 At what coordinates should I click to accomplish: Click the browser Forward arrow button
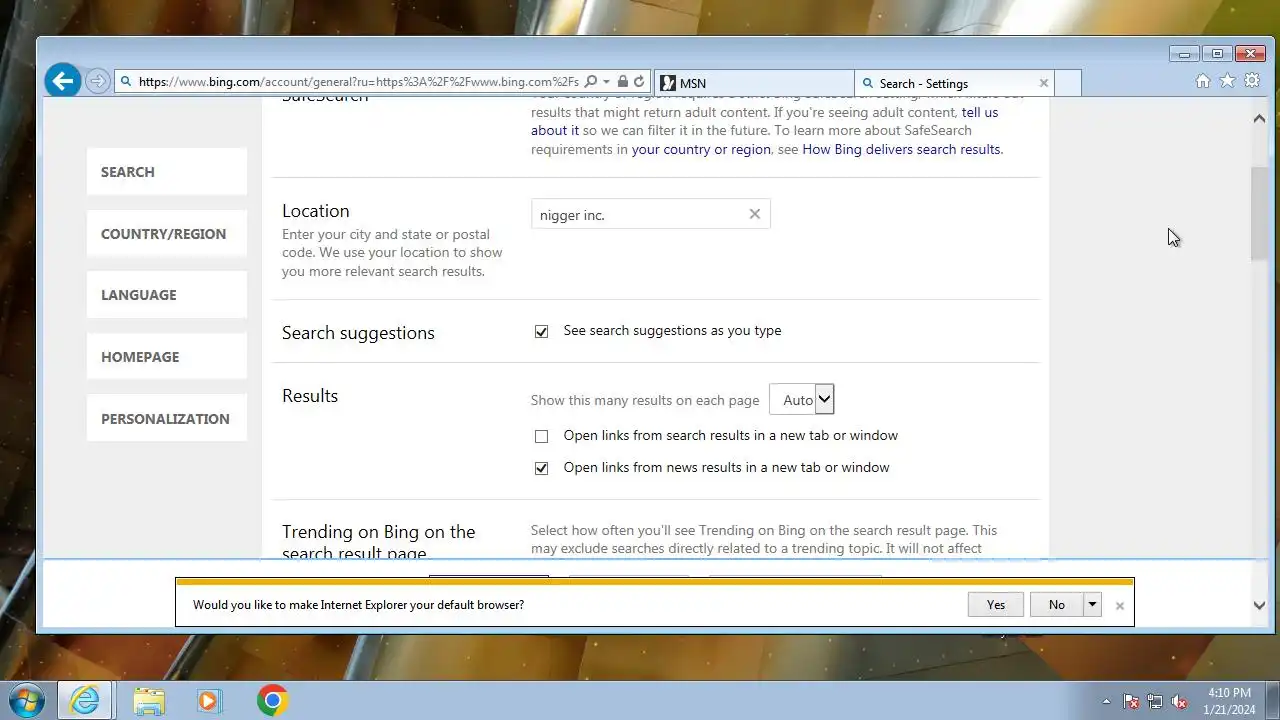(x=97, y=82)
